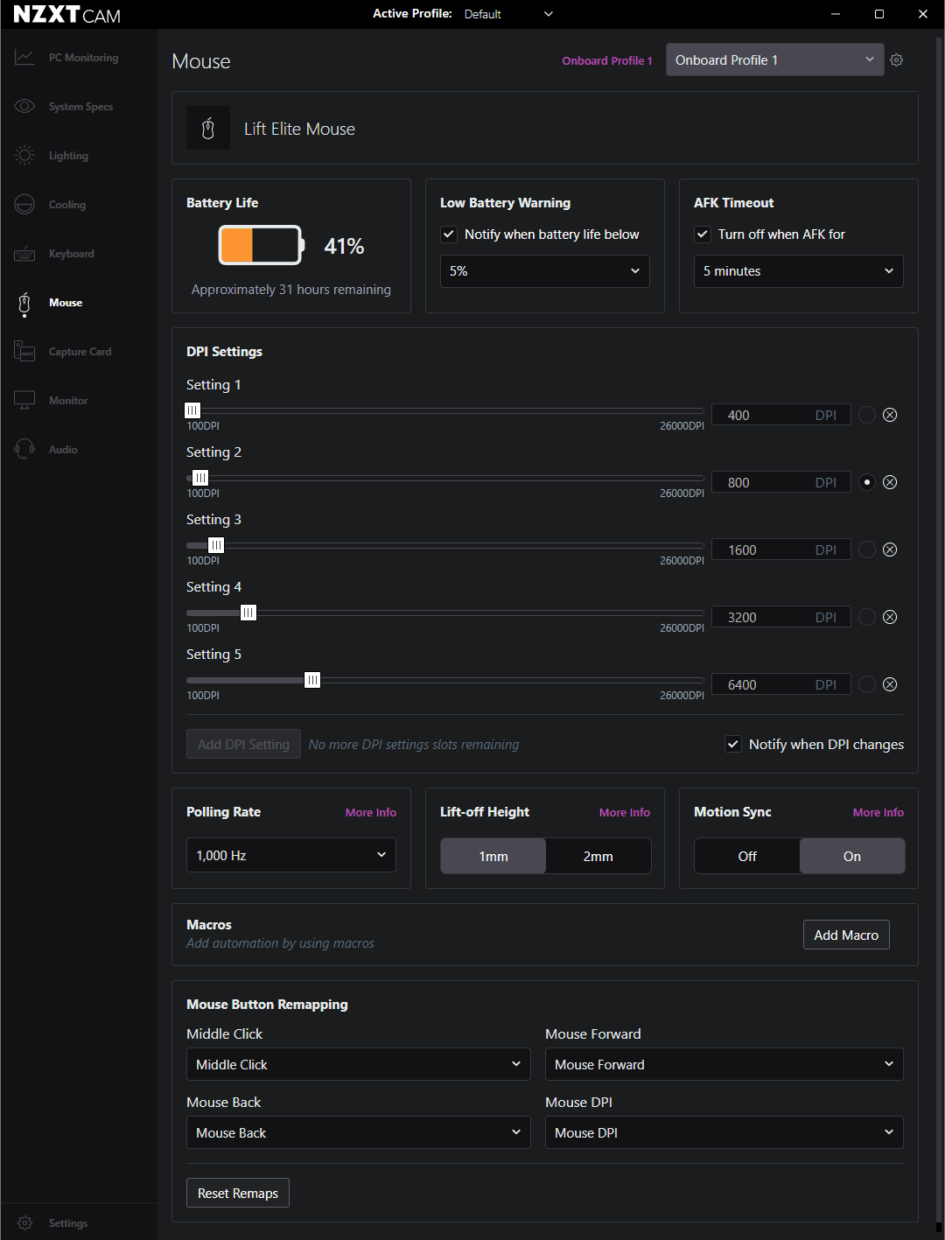Click the Add Macro button
The width and height of the screenshot is (945, 1240).
coord(846,935)
